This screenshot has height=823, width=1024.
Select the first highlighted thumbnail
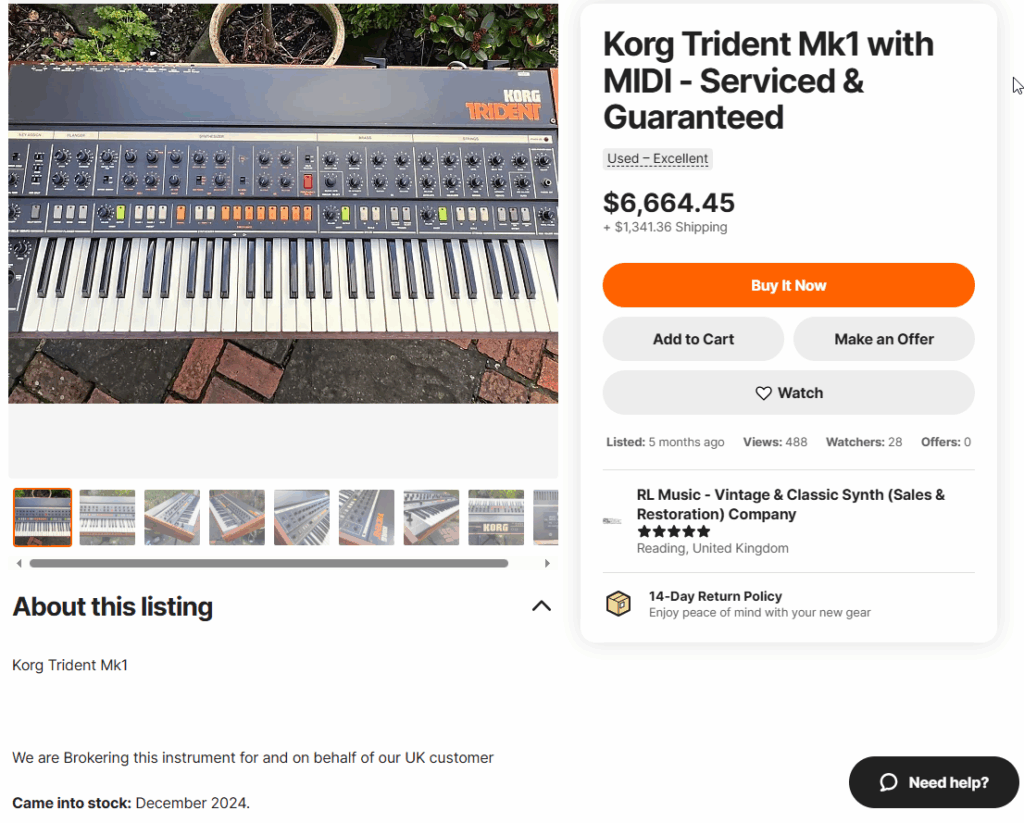point(42,517)
